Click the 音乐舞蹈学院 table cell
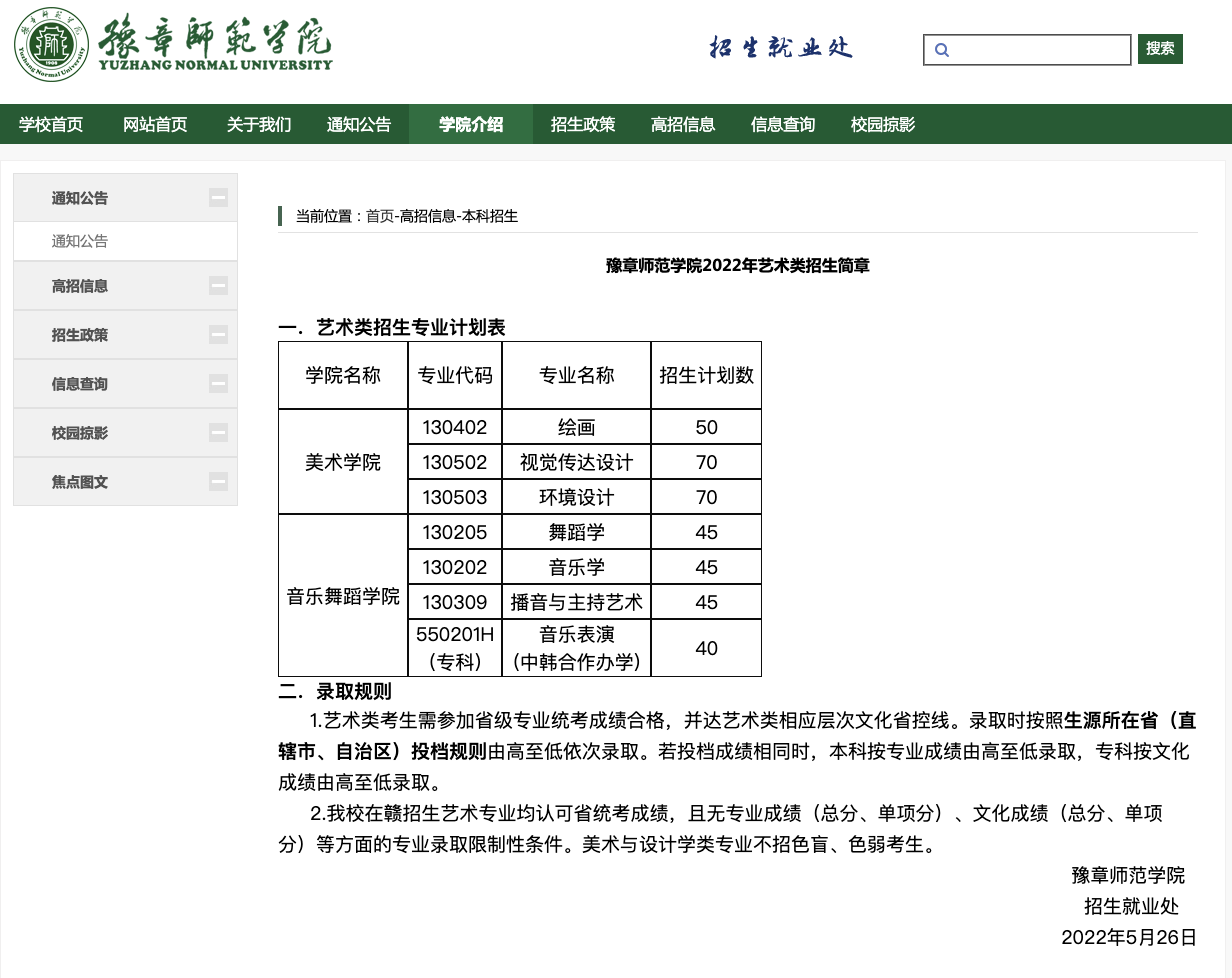Viewport: 1232px width, 978px height. (343, 596)
